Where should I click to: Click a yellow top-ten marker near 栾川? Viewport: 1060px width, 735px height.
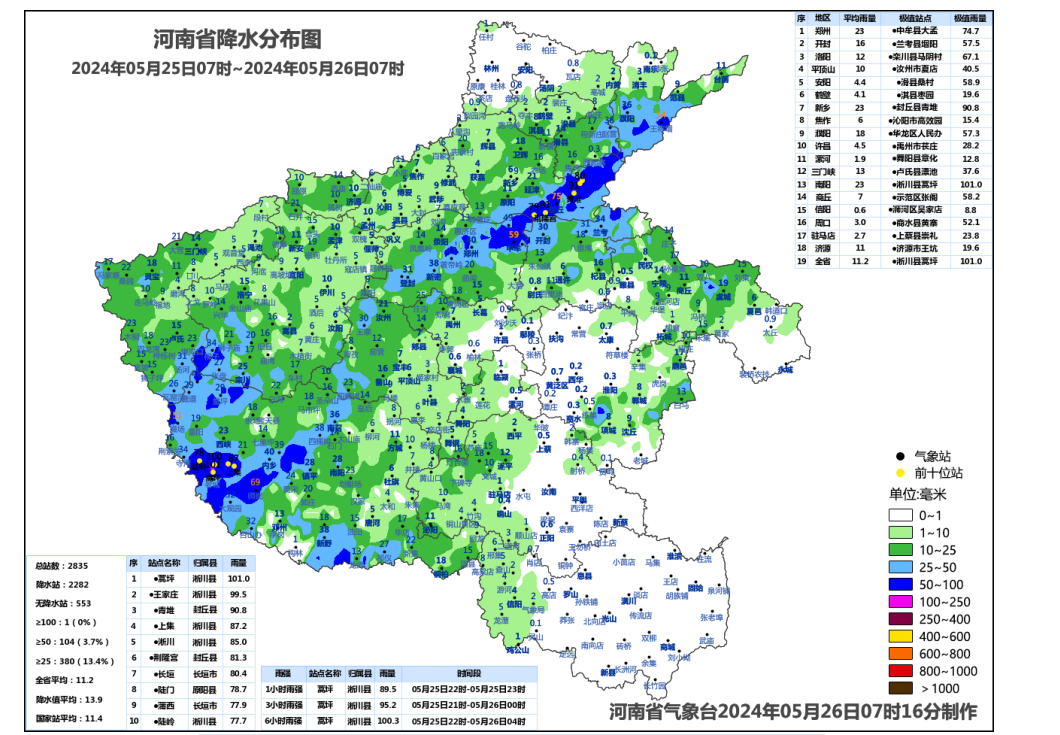tap(199, 461)
